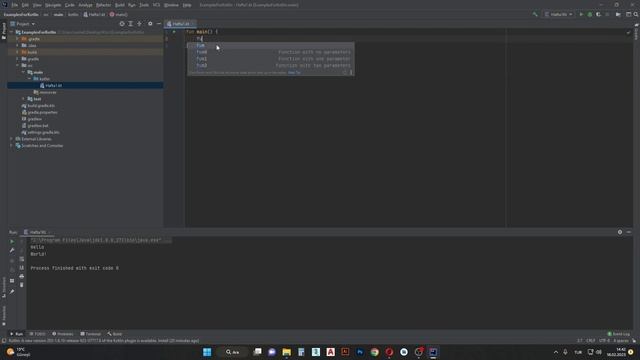Collapse the main source folder node
The width and height of the screenshot is (640, 360).
24,72
